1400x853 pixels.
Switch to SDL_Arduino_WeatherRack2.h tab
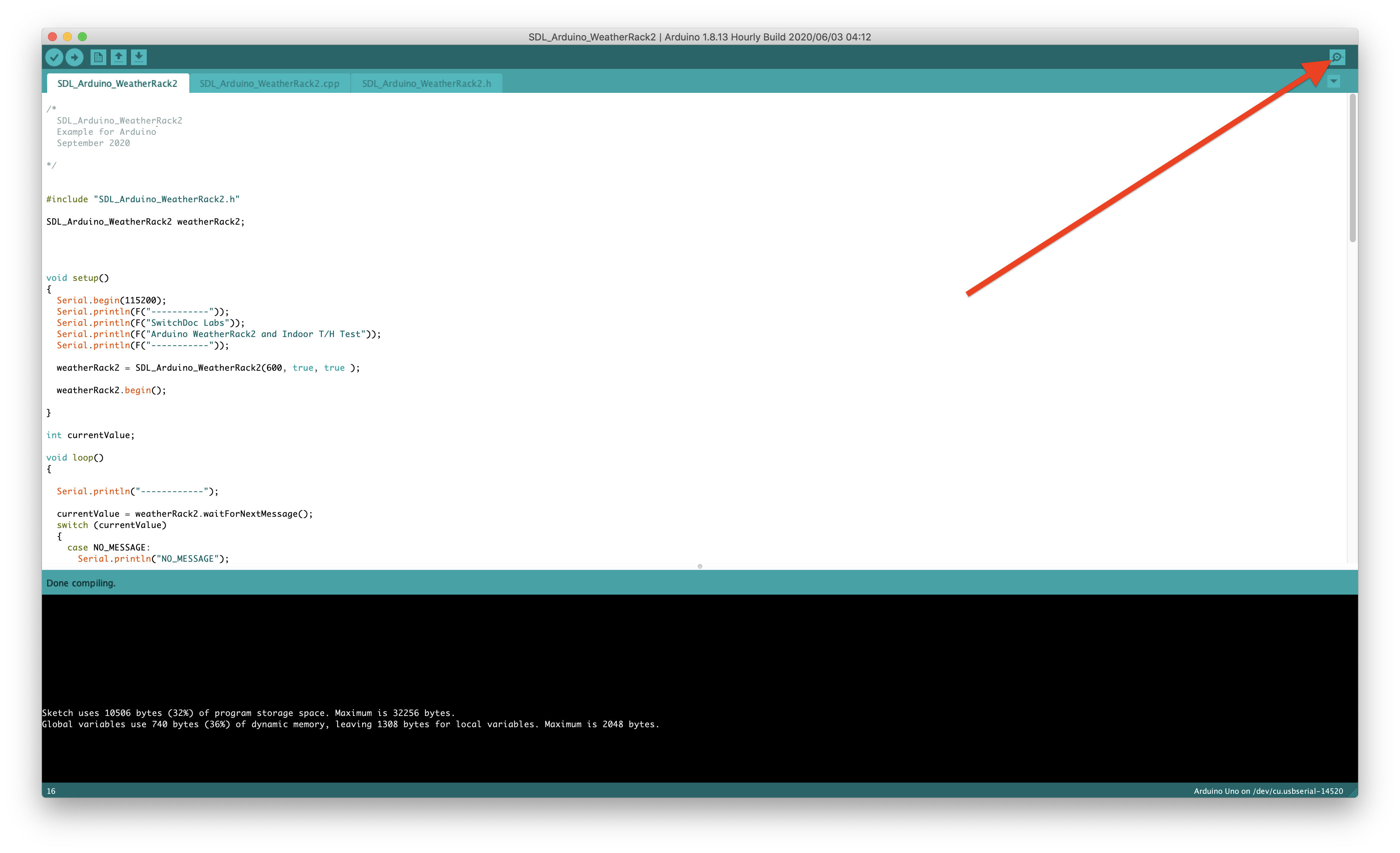(426, 84)
